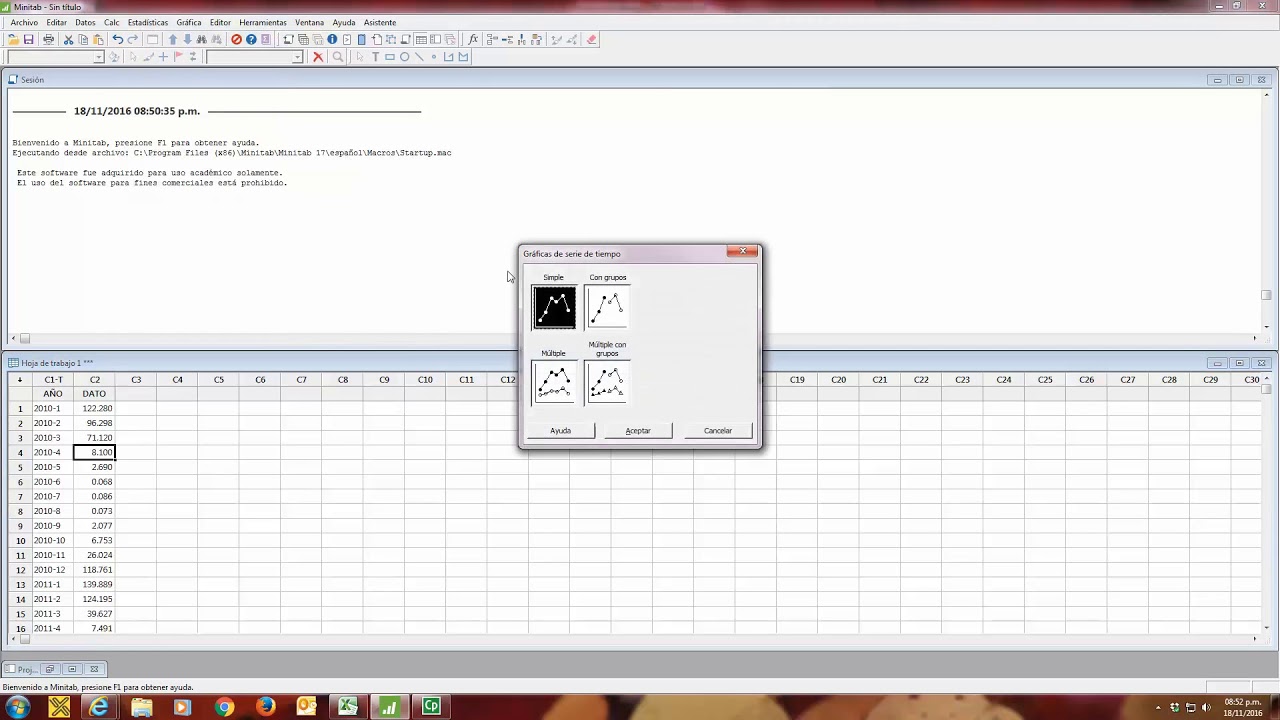This screenshot has height=720, width=1280.
Task: Select the Simple time series graph
Action: (x=554, y=307)
